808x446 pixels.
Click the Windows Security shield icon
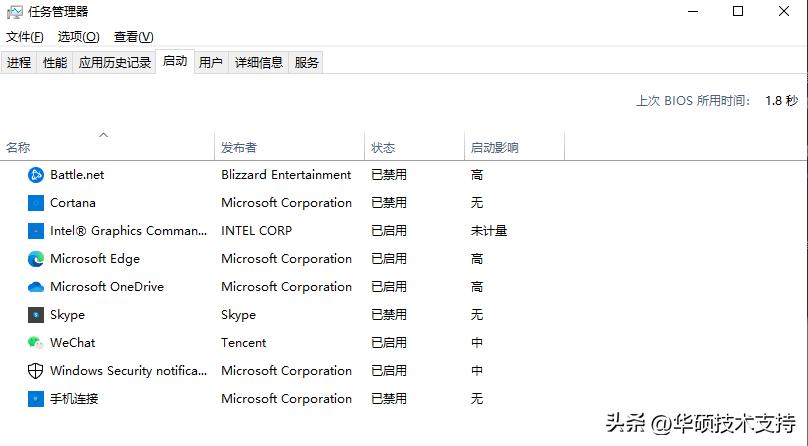[36, 370]
